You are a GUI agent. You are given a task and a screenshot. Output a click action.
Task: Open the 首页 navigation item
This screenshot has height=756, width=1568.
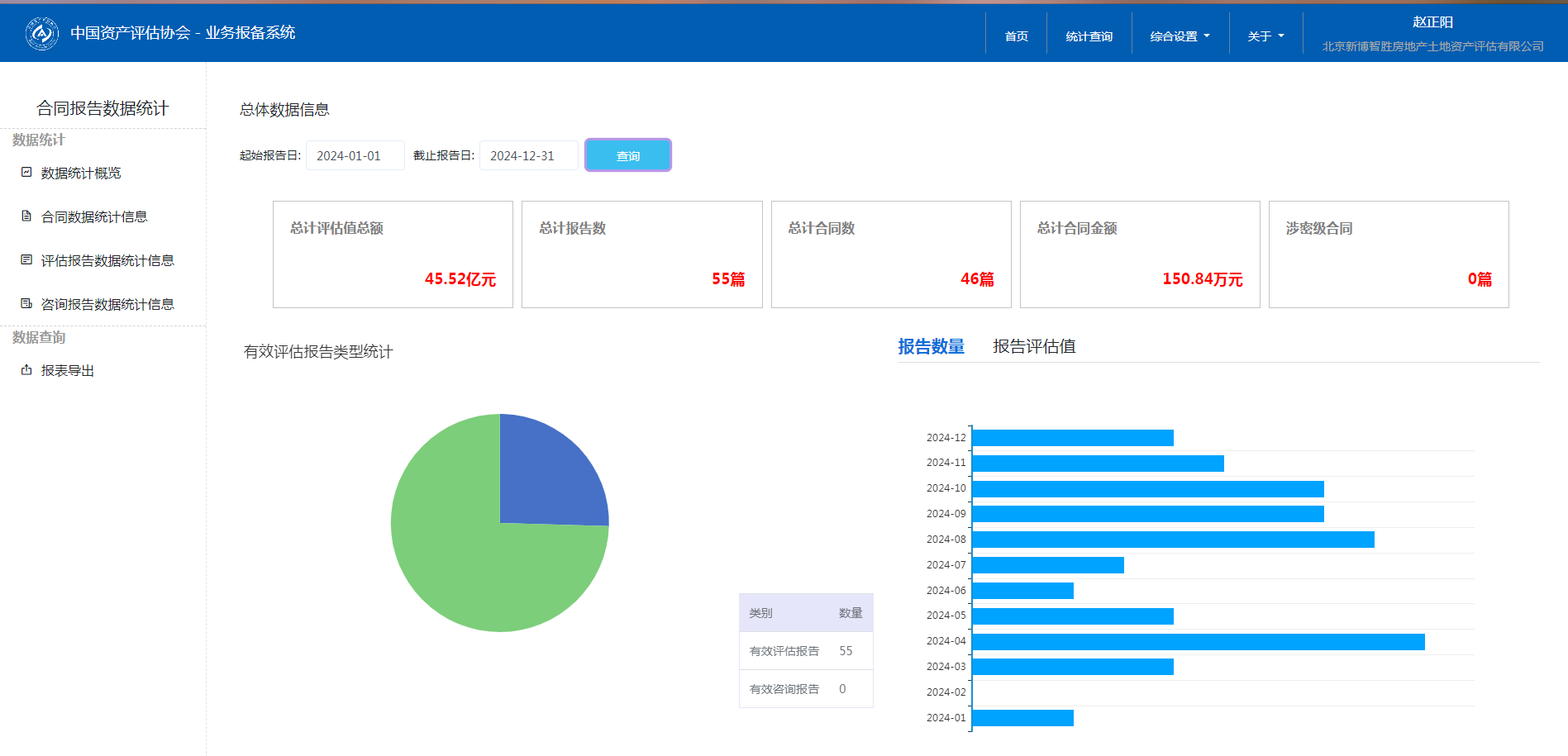click(1016, 36)
